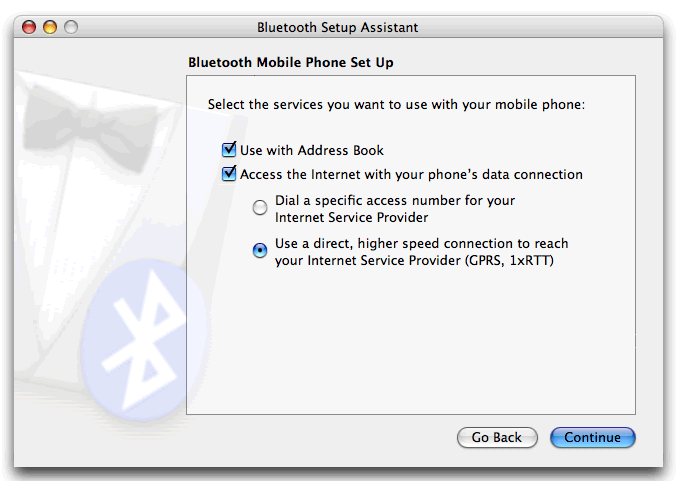Click the Bluetooth Setup Assistant title bar text

point(337,27)
